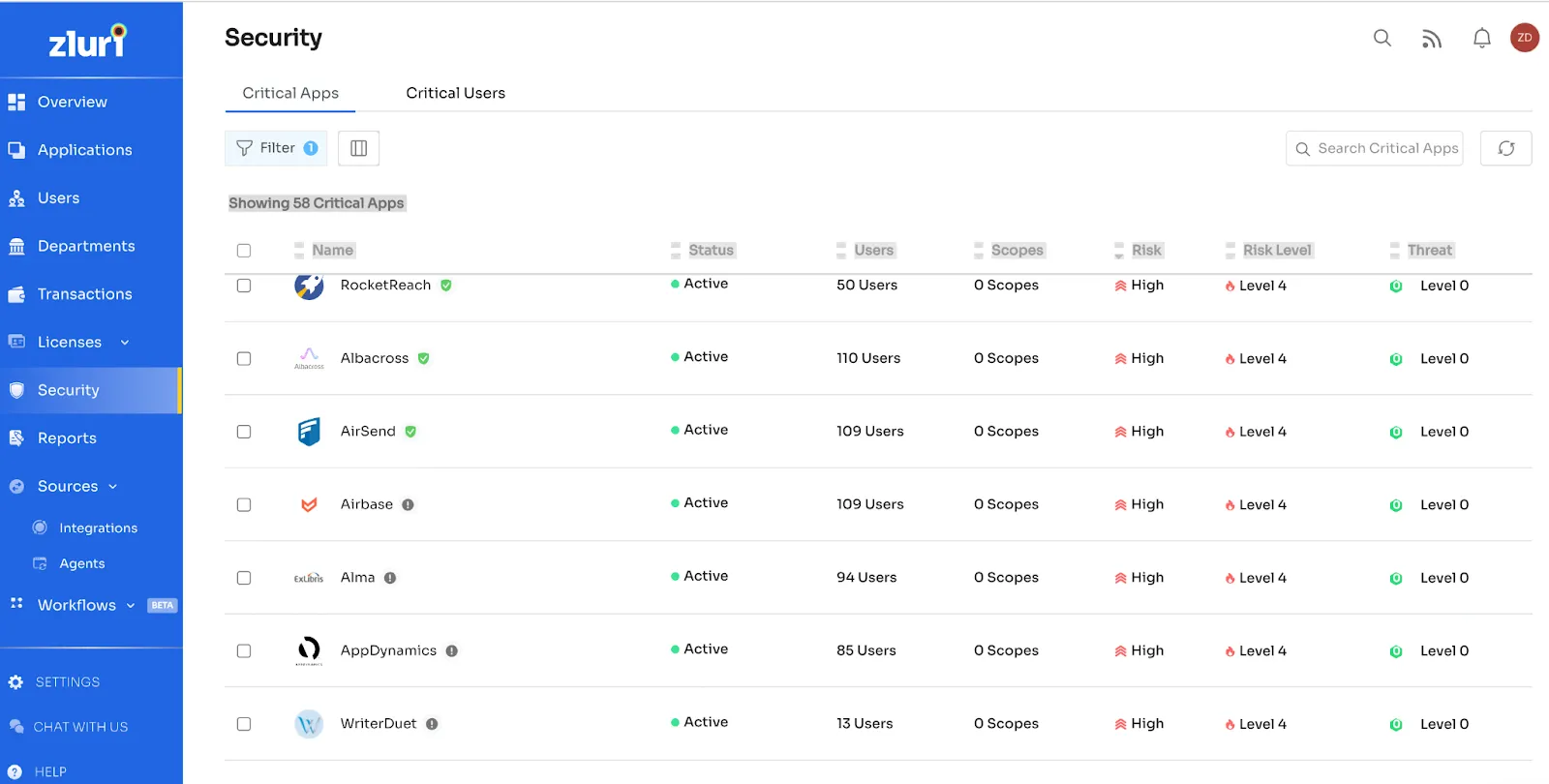Click the Alma ExLibris logo
Viewport: 1549px width, 784px height.
click(309, 578)
